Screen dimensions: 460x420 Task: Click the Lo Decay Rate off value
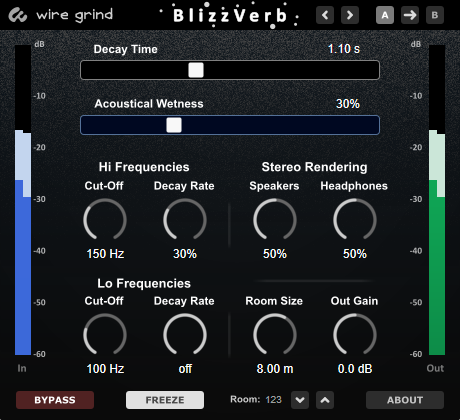pos(185,369)
